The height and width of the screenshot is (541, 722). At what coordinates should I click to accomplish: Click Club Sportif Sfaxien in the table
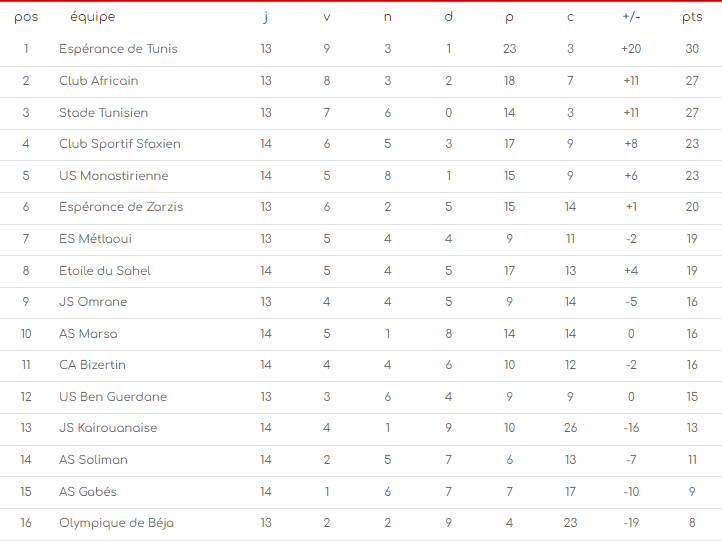tap(120, 144)
